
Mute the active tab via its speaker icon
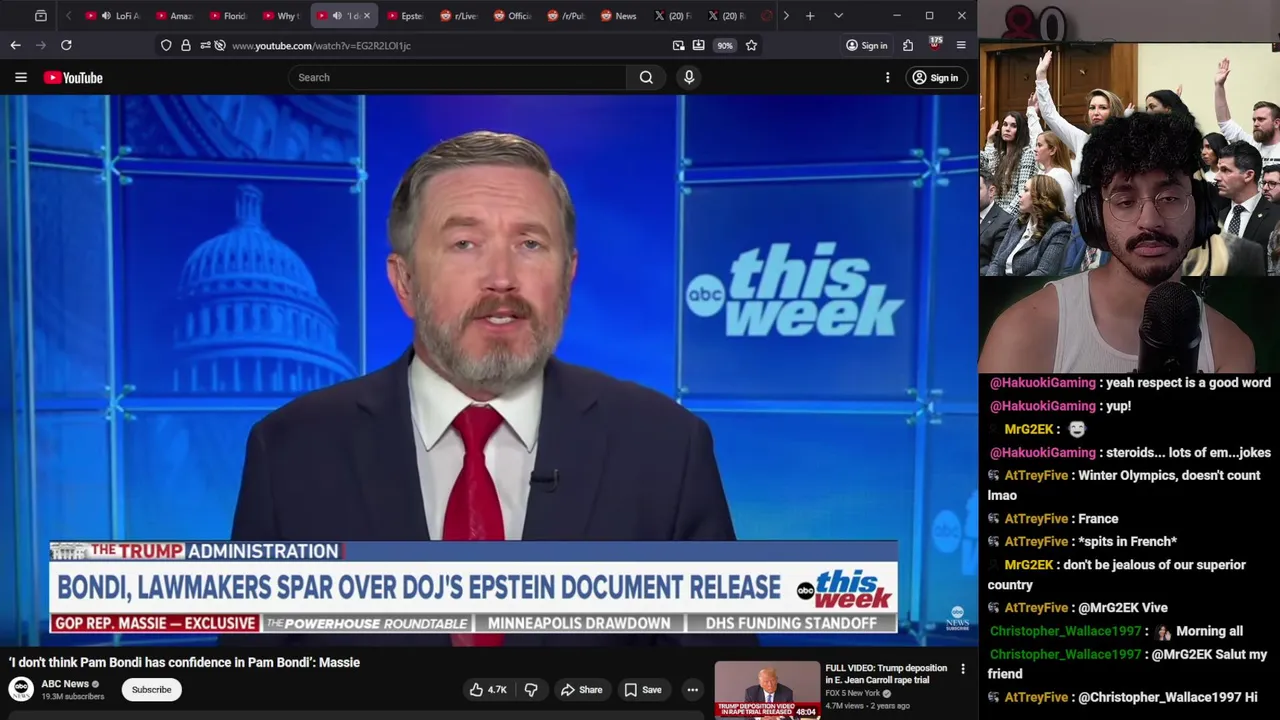tap(337, 16)
